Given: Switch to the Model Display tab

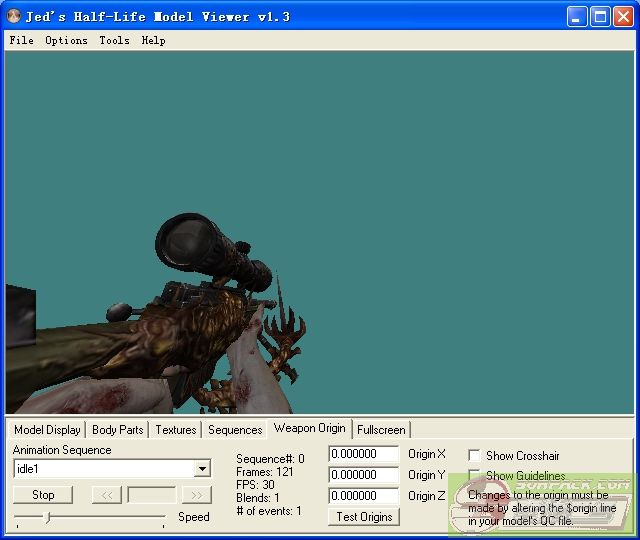Looking at the screenshot, I should tap(47, 430).
